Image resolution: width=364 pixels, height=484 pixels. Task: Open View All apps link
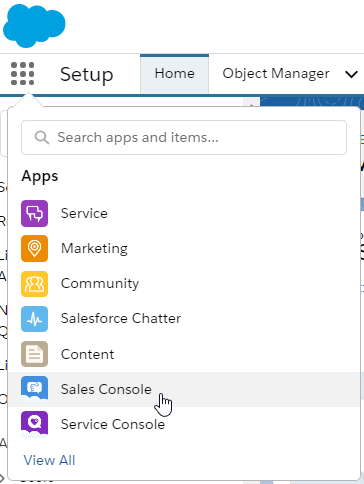(x=49, y=460)
